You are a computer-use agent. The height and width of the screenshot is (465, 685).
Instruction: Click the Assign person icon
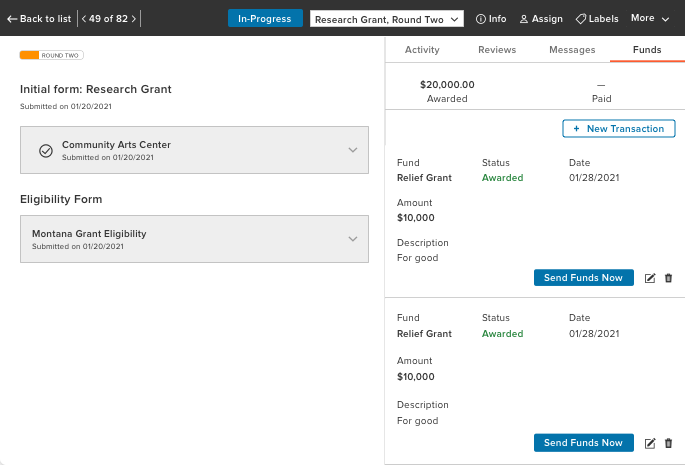(x=523, y=19)
